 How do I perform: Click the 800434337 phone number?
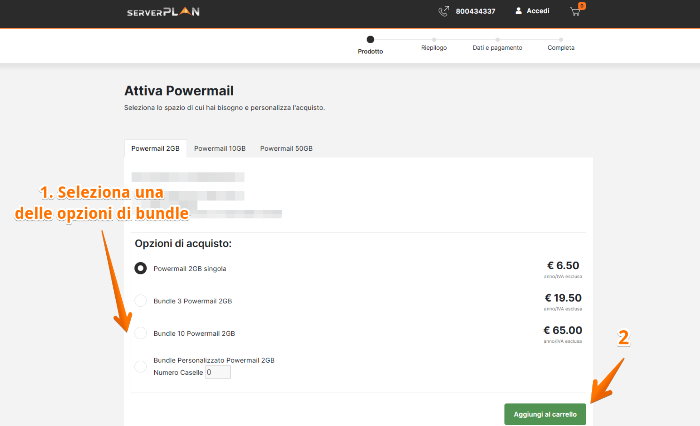pos(474,12)
